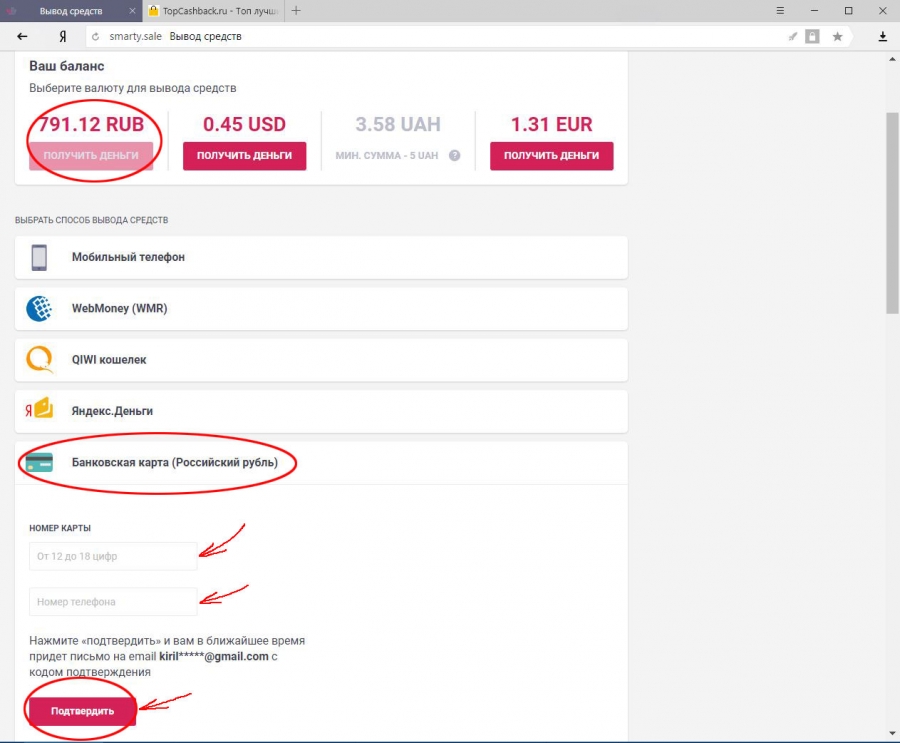This screenshot has width=900, height=743.
Task: Click the WebMoney globe icon
Action: coord(39,308)
